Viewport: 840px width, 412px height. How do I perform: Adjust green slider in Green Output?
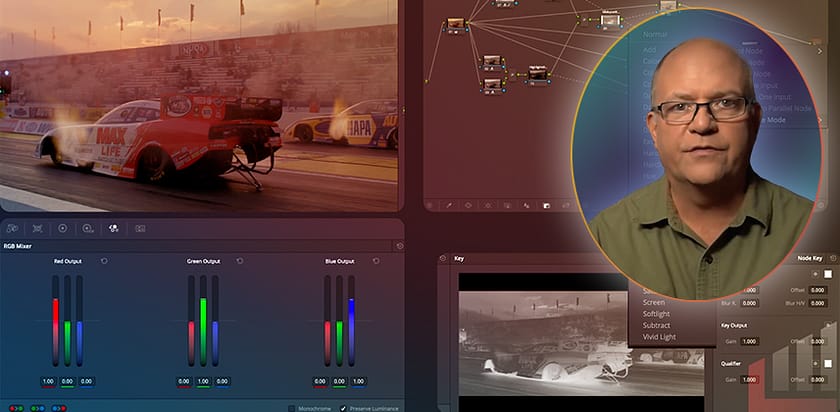[x=203, y=320]
